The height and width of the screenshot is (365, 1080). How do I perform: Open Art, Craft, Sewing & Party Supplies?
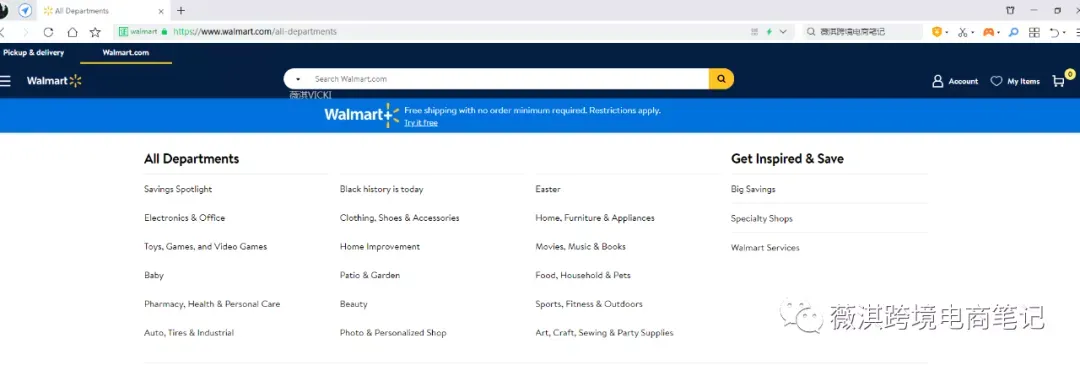click(x=604, y=333)
